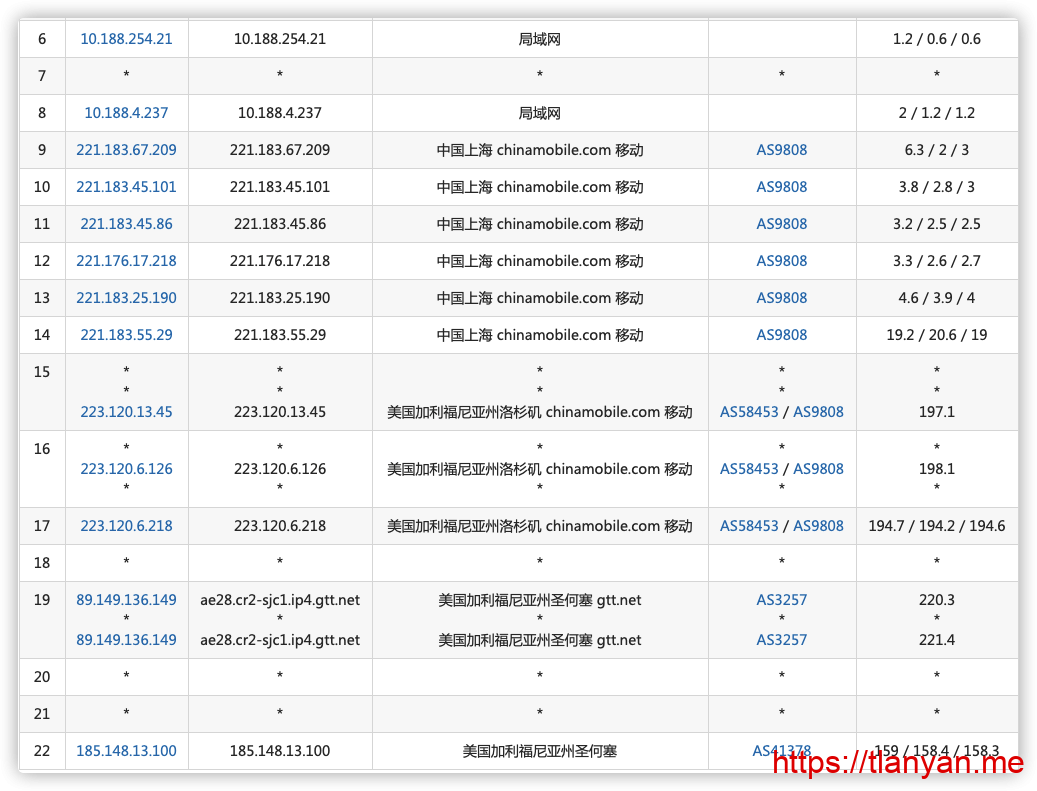Click the AS58453 link in hop 17 row
Viewport: 1037px width, 791px height.
[749, 526]
